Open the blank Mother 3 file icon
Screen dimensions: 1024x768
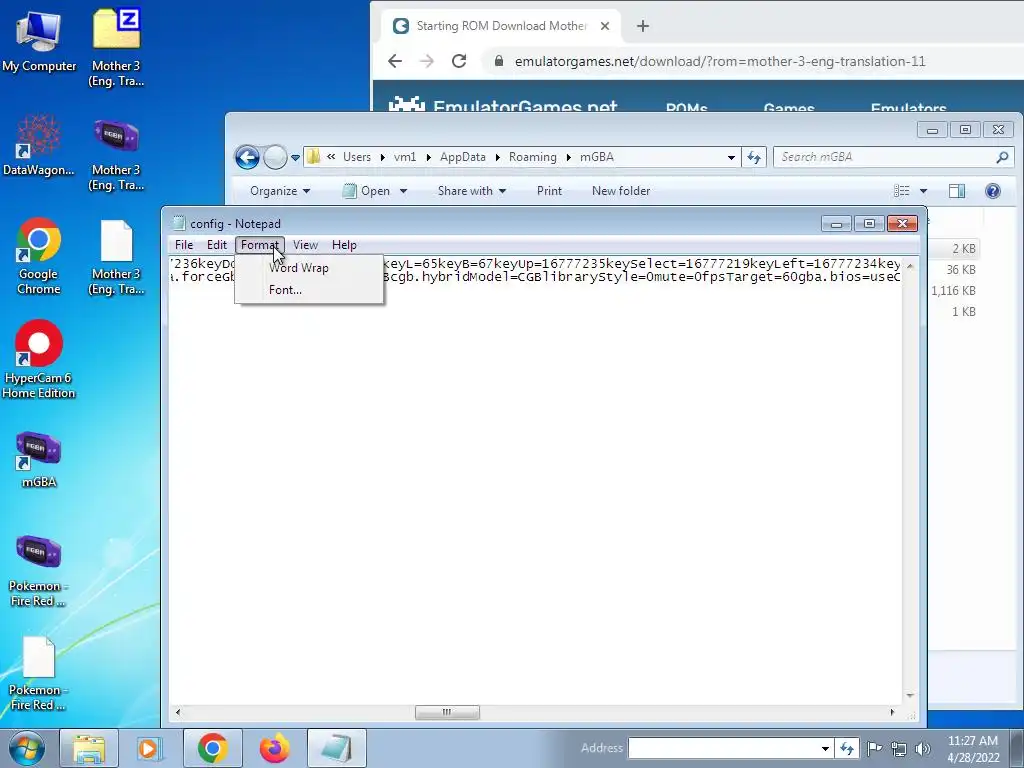116,257
